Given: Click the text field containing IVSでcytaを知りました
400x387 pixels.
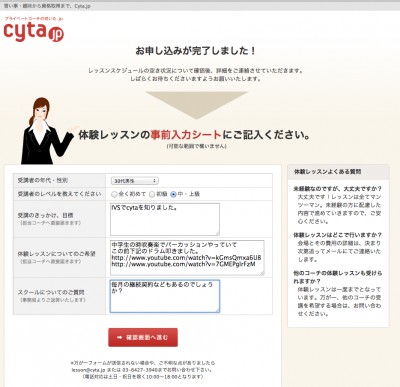Looking at the screenshot, I should (165, 219).
